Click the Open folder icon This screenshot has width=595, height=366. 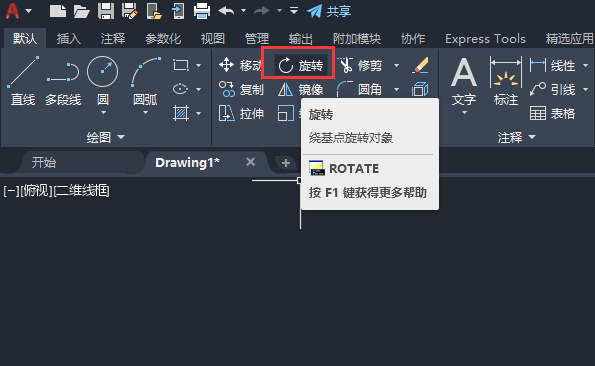pyautogui.click(x=81, y=11)
